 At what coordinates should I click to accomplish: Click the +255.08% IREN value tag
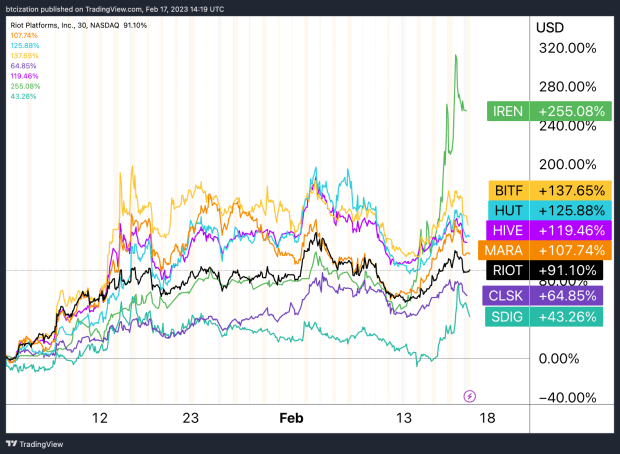[x=570, y=112]
